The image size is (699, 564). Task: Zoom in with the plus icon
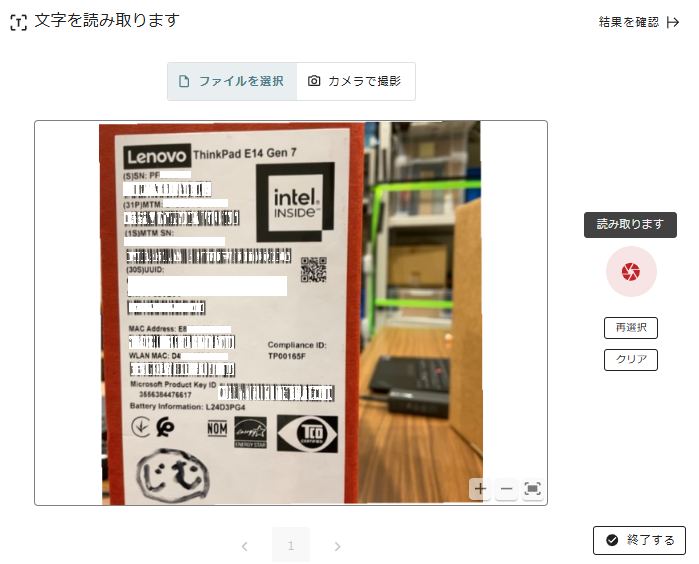(x=480, y=489)
